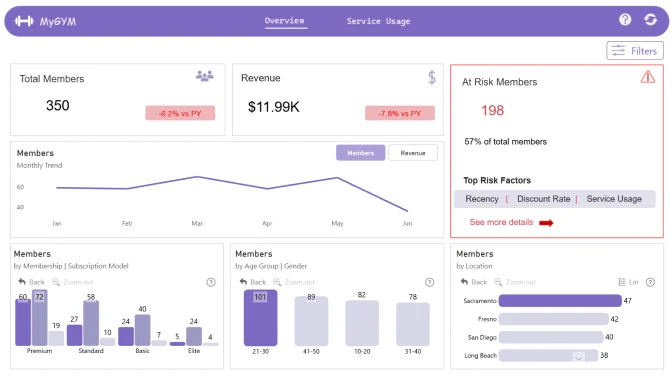Click the refresh icon in the header

[x=651, y=19]
